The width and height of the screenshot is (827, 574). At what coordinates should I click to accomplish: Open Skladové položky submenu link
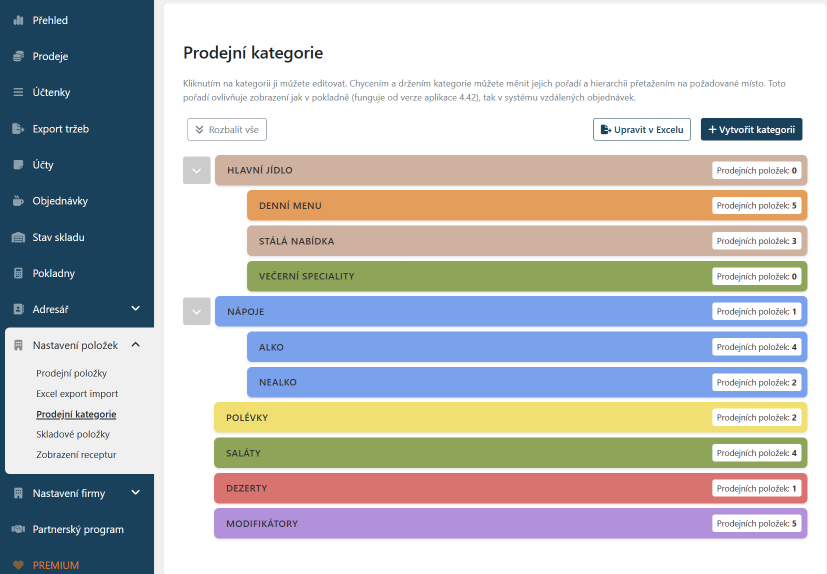click(73, 434)
